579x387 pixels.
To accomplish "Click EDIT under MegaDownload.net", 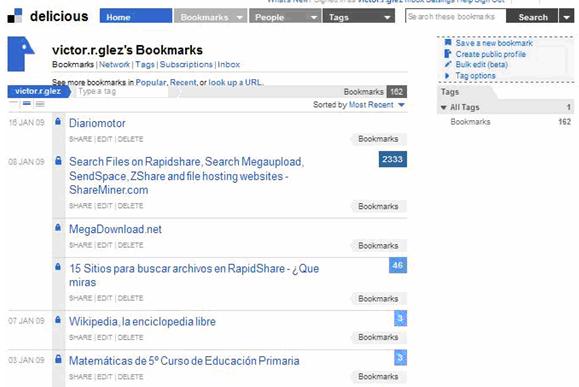I will point(105,245).
